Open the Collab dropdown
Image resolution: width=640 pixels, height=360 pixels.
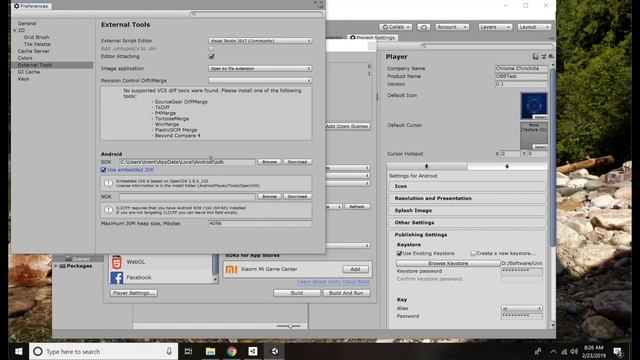(396, 27)
